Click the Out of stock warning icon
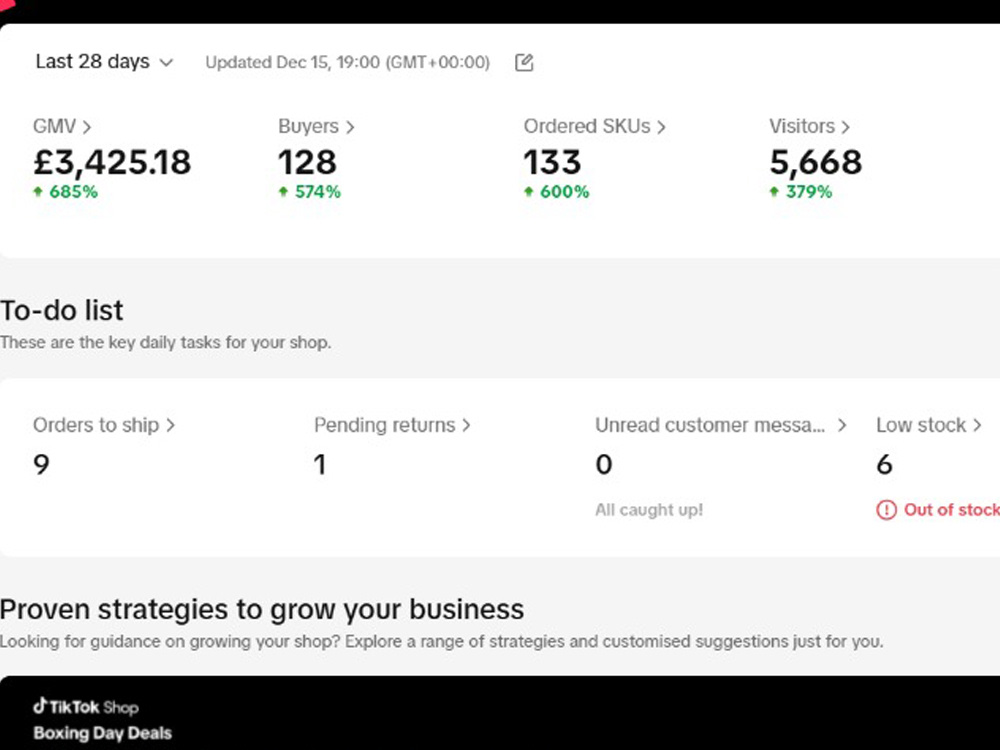Image resolution: width=1000 pixels, height=750 pixels. pos(886,510)
